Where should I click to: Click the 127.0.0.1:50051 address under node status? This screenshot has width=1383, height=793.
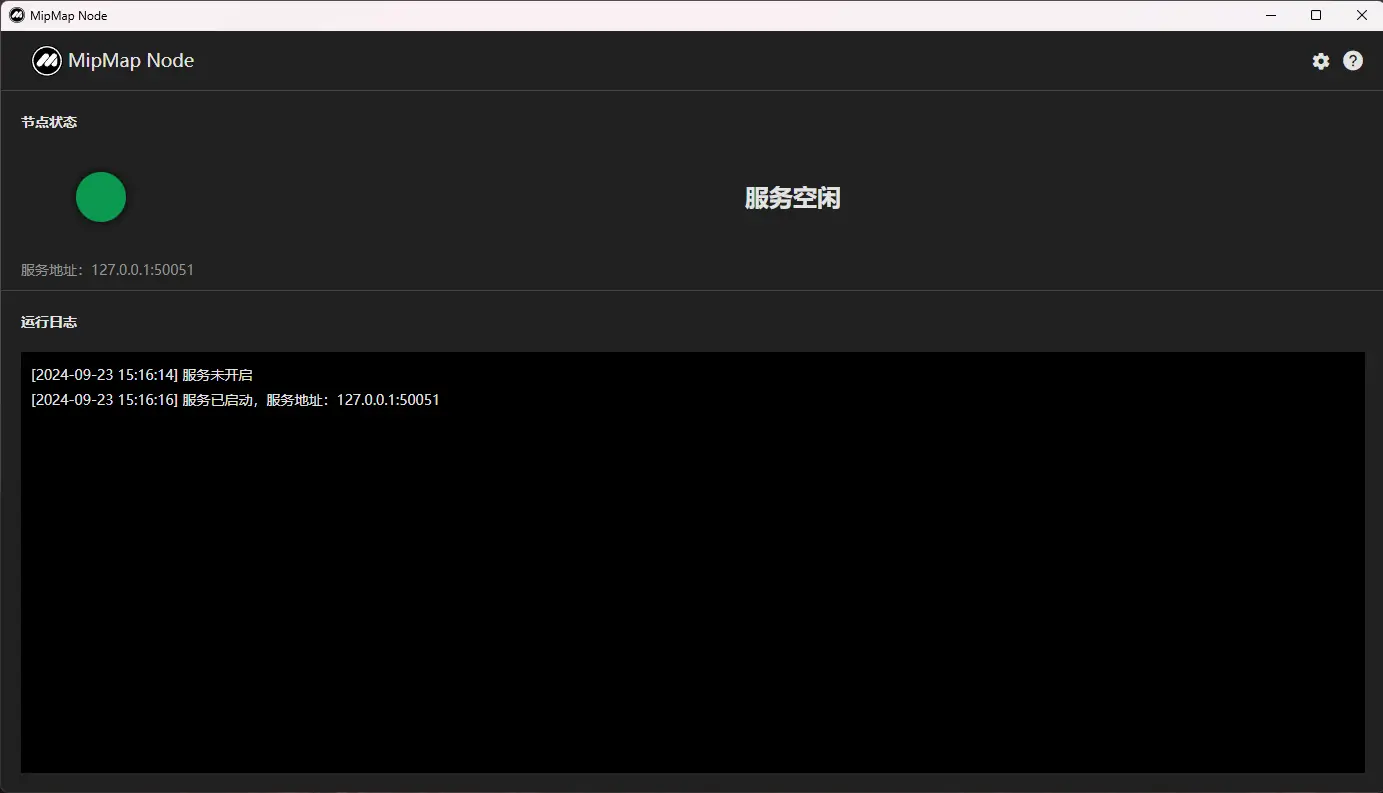click(142, 270)
